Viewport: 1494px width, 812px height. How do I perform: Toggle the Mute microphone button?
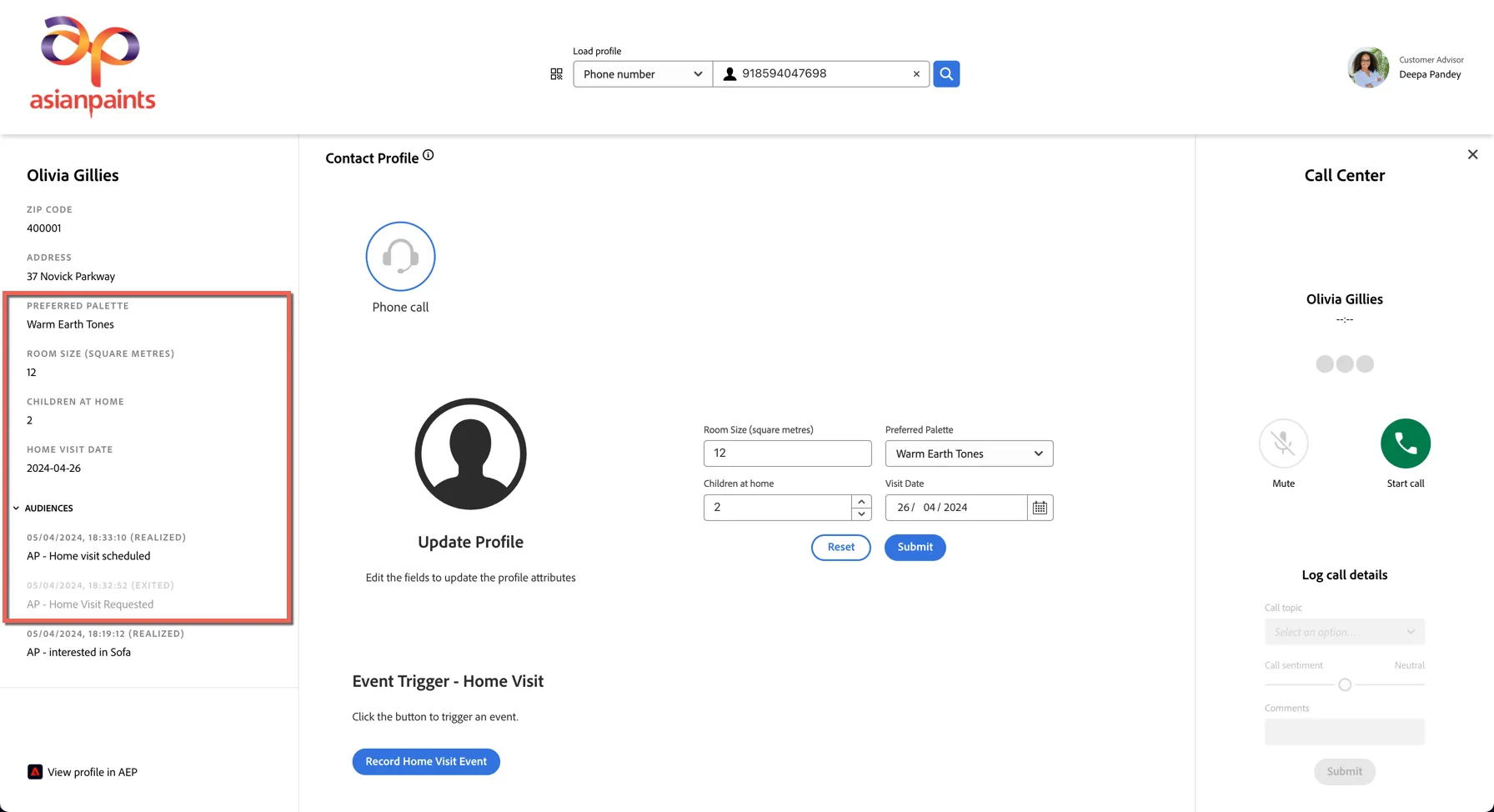click(x=1283, y=444)
